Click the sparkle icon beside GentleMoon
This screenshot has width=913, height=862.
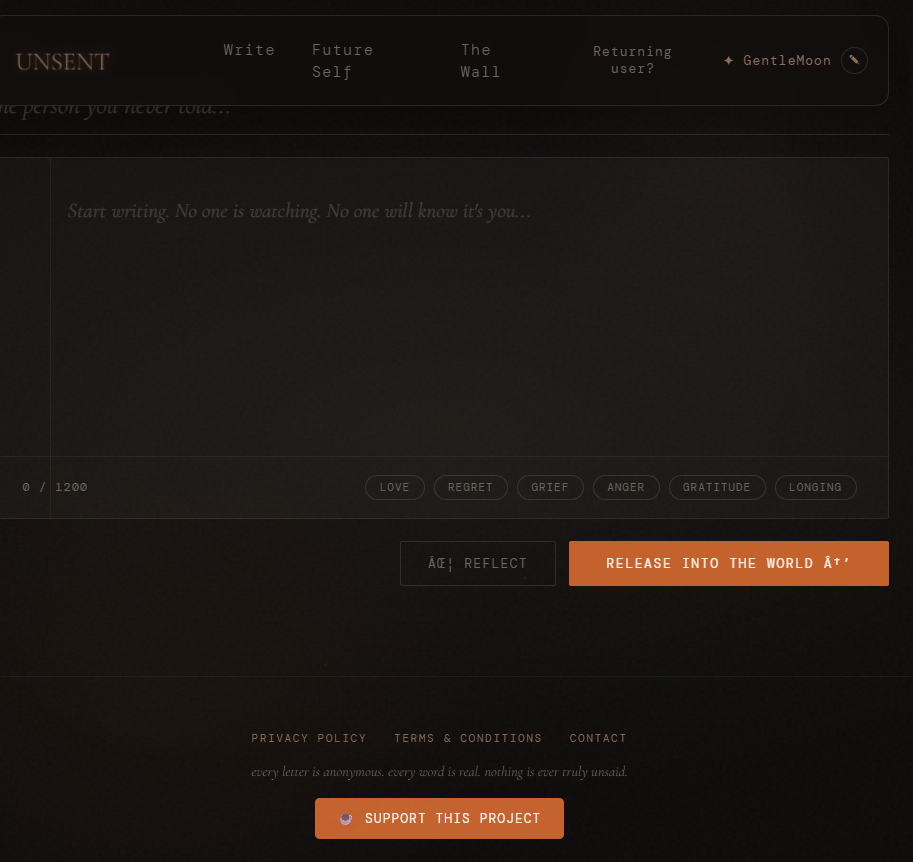click(x=727, y=60)
